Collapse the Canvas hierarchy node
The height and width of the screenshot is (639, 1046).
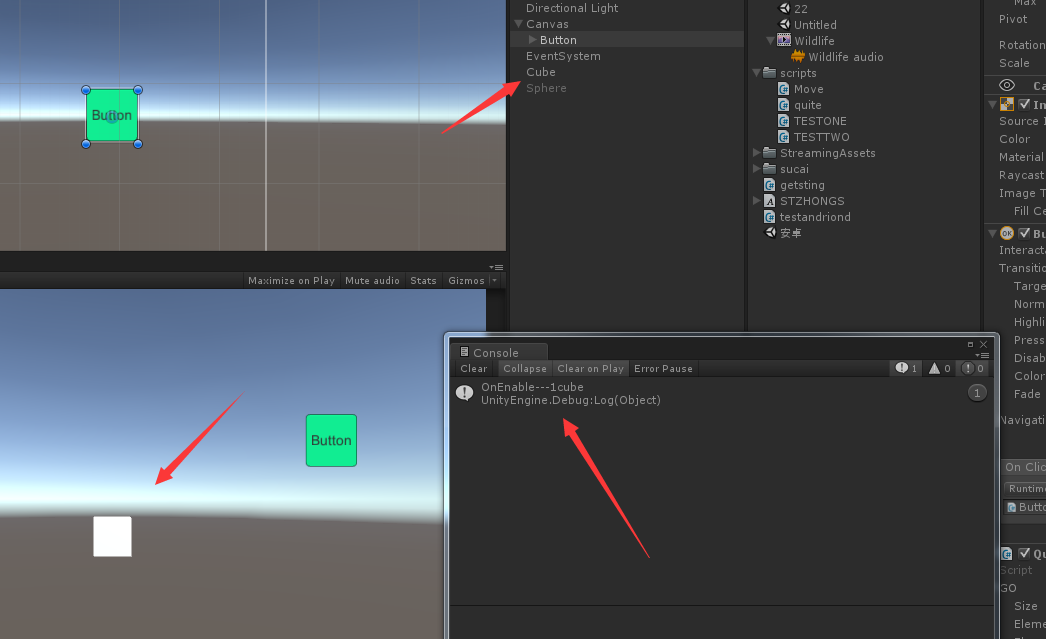(518, 24)
